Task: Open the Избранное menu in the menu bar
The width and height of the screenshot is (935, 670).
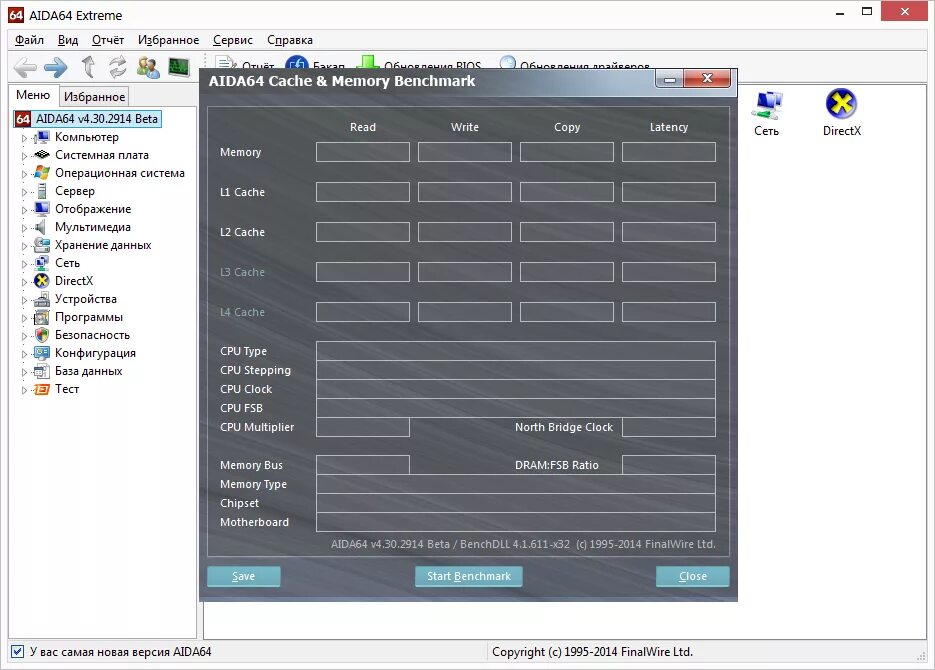Action: click(x=168, y=40)
